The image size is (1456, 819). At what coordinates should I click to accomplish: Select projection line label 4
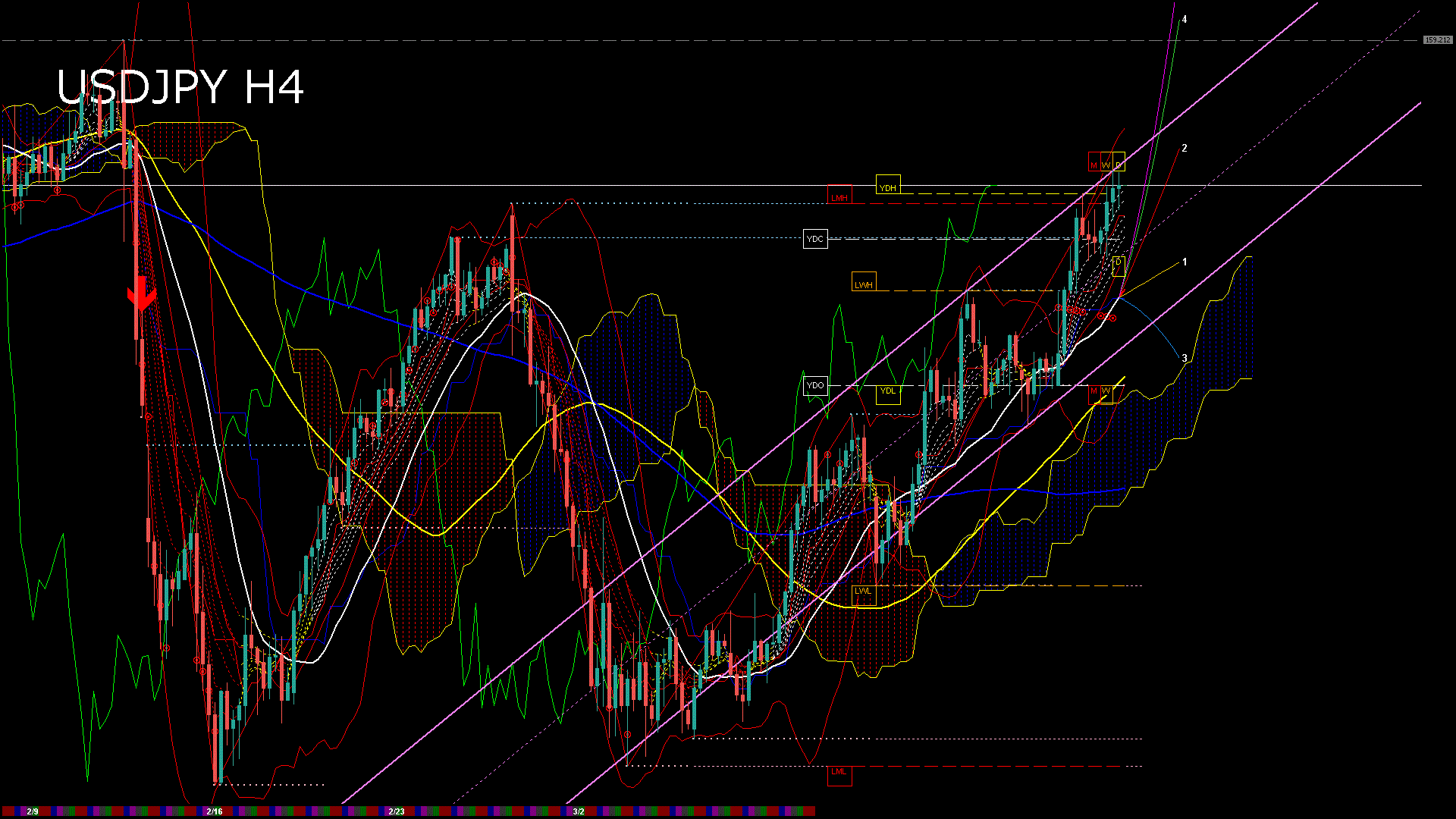click(1185, 20)
